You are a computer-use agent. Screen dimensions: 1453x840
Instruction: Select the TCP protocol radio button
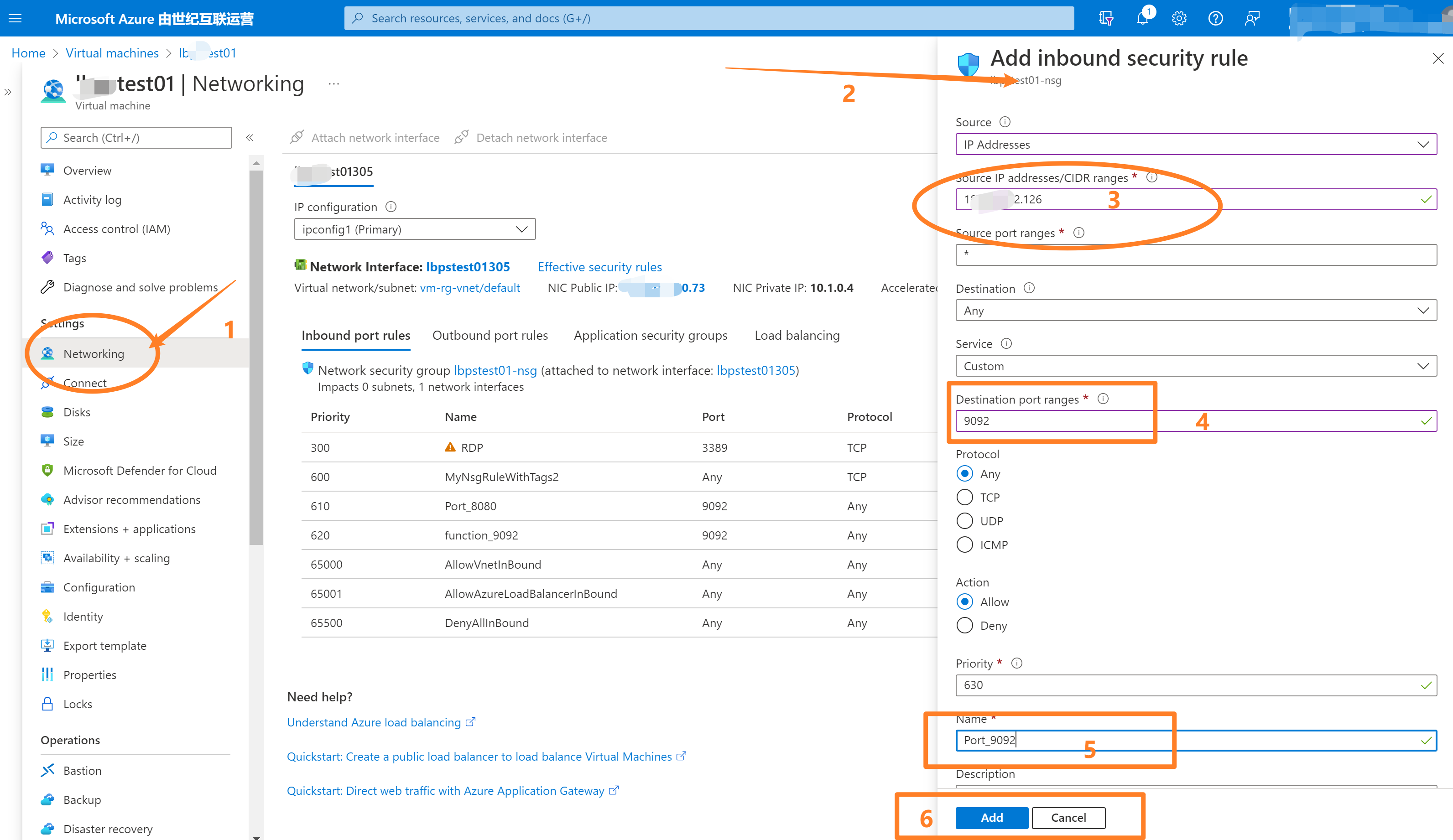tap(965, 497)
